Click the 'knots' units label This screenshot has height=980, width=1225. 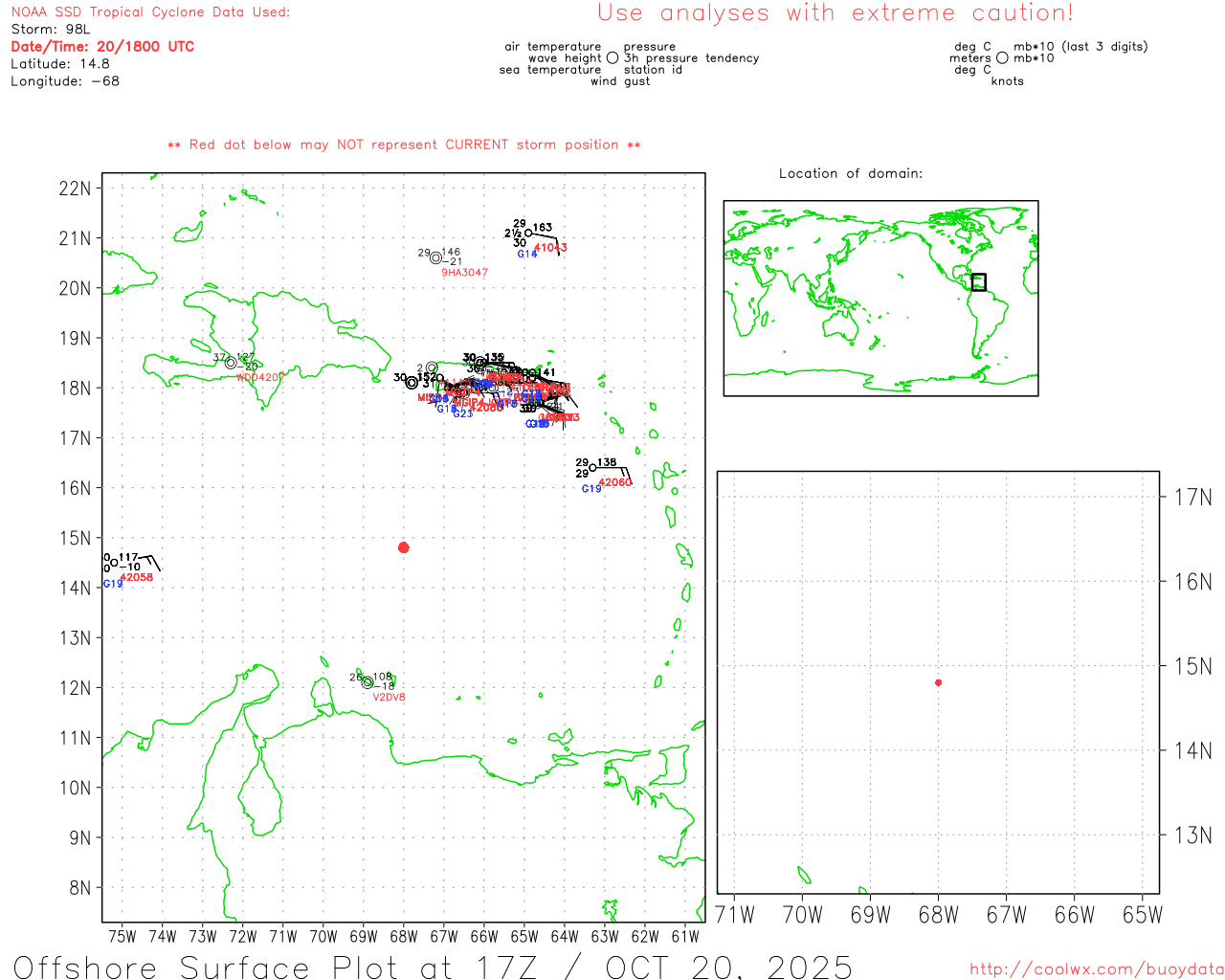[x=1008, y=81]
